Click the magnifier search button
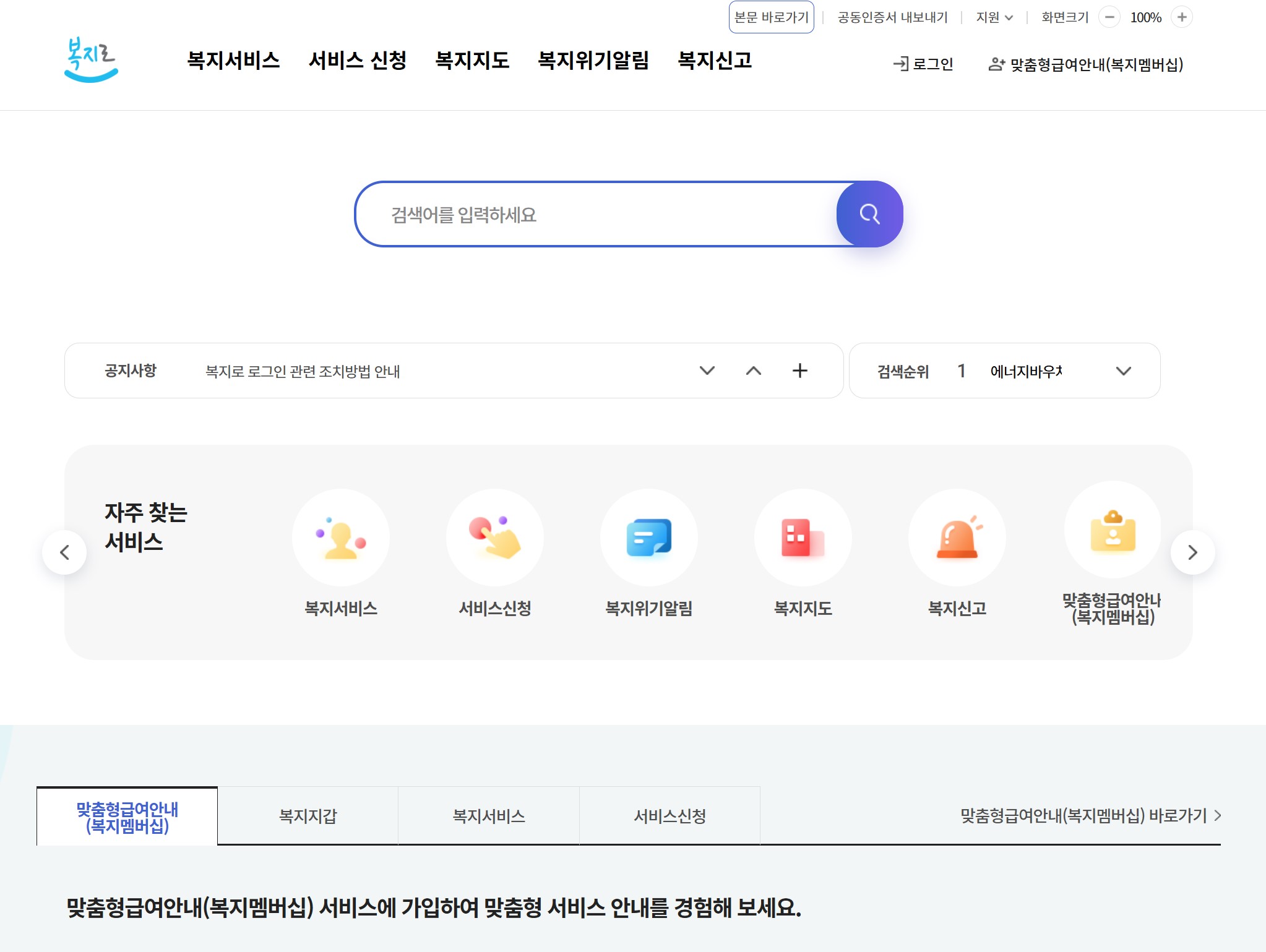The height and width of the screenshot is (952, 1266). pos(869,214)
